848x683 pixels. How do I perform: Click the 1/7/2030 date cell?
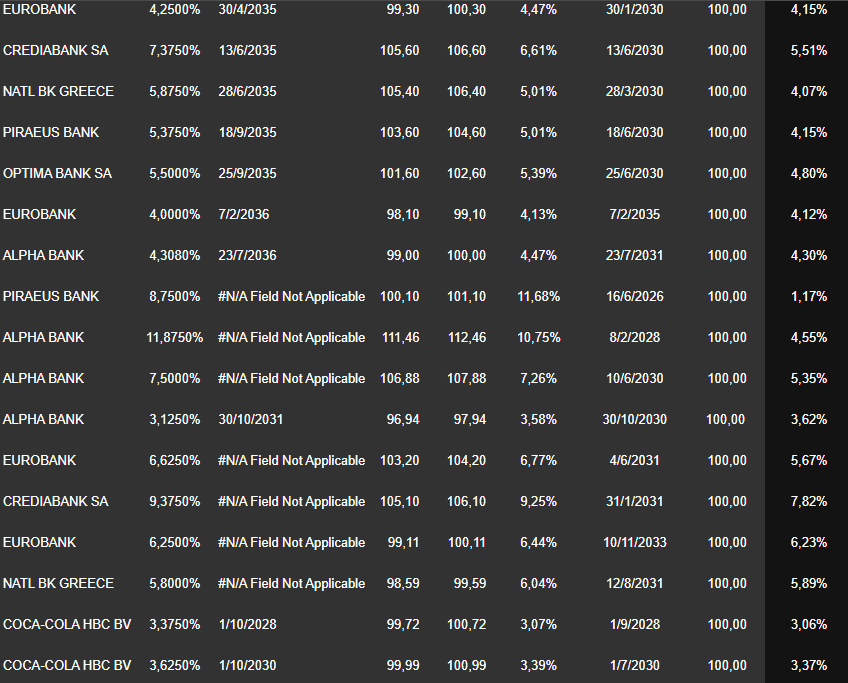[x=634, y=665]
